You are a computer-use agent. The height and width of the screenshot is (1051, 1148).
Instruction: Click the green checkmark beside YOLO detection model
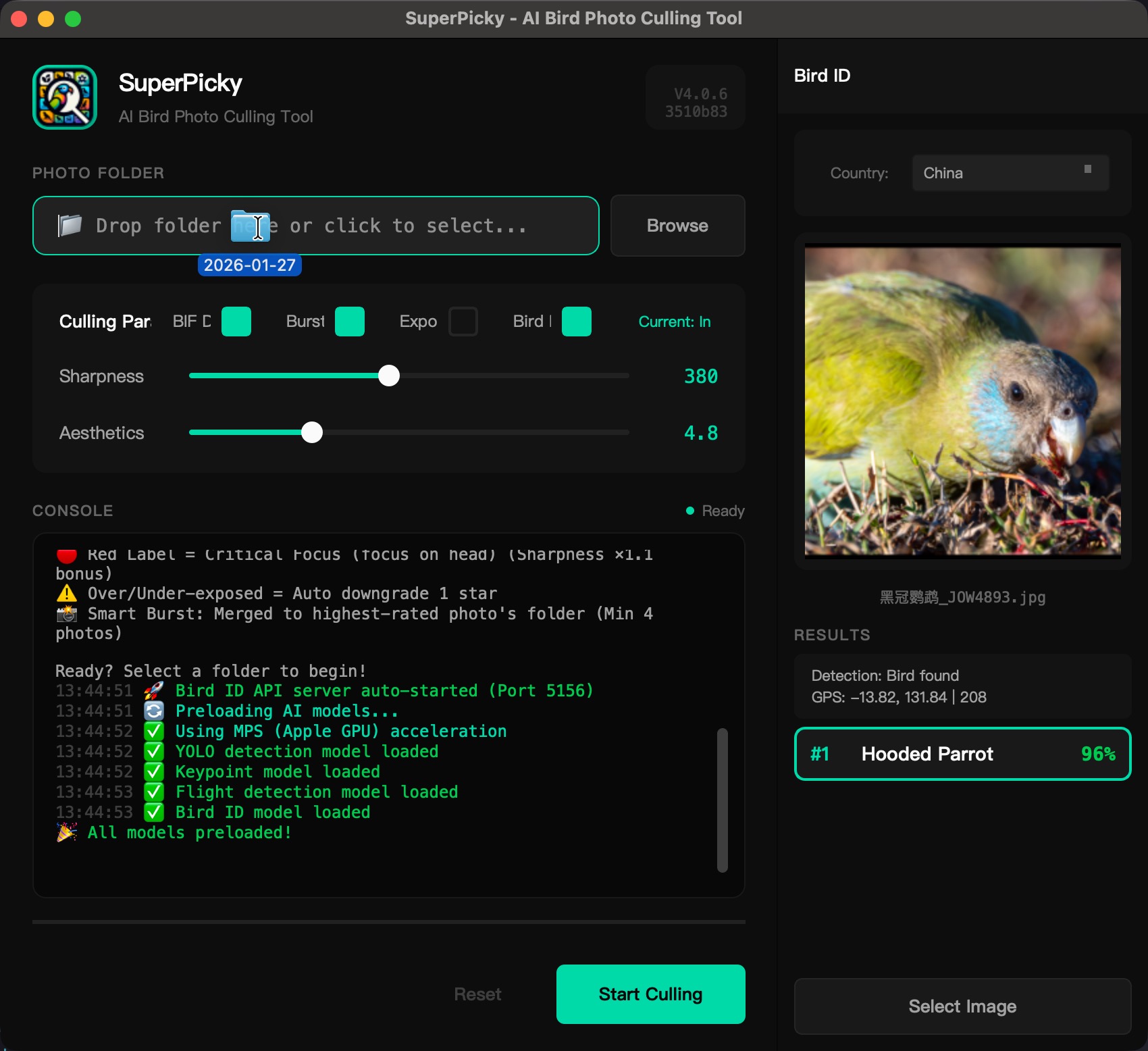click(x=153, y=751)
